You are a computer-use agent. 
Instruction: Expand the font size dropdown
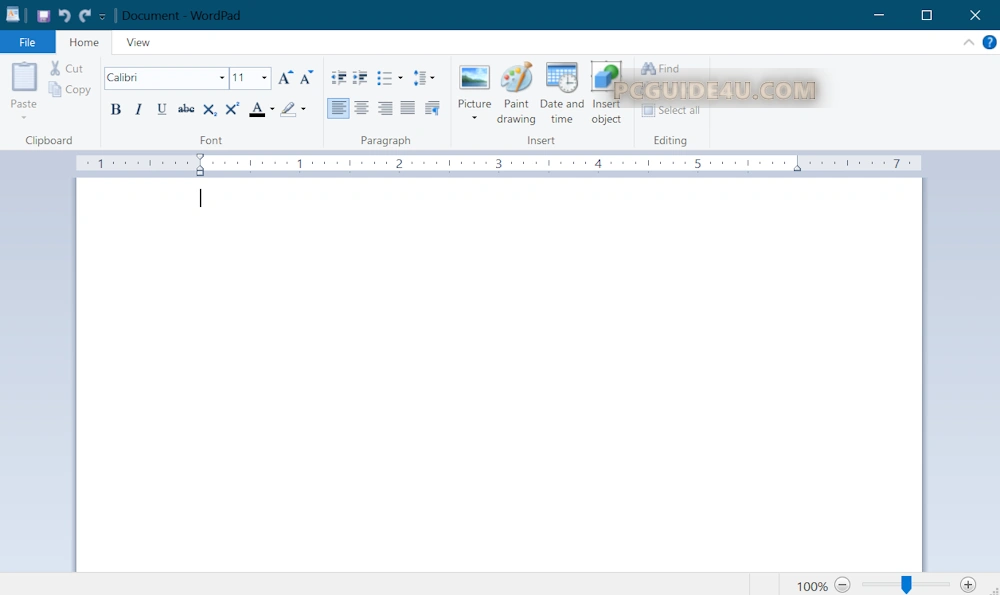point(264,78)
